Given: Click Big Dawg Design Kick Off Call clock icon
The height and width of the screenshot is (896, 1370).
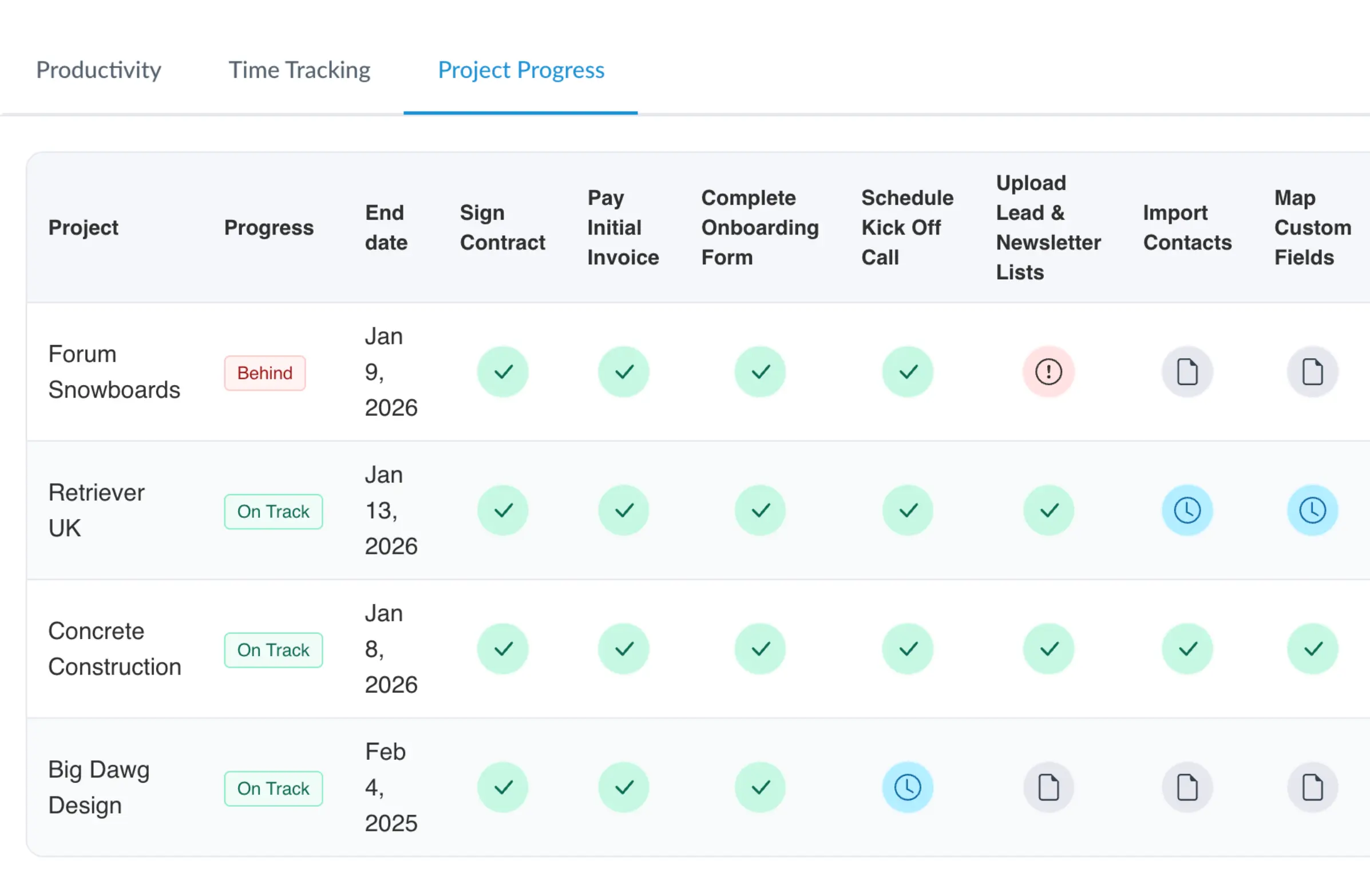Looking at the screenshot, I should tap(907, 787).
